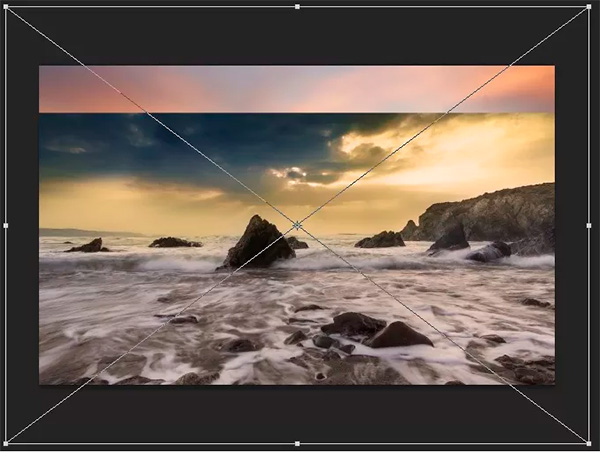Click the medium rock right of center horizon
Viewport: 600px width, 453px height.
[381, 240]
